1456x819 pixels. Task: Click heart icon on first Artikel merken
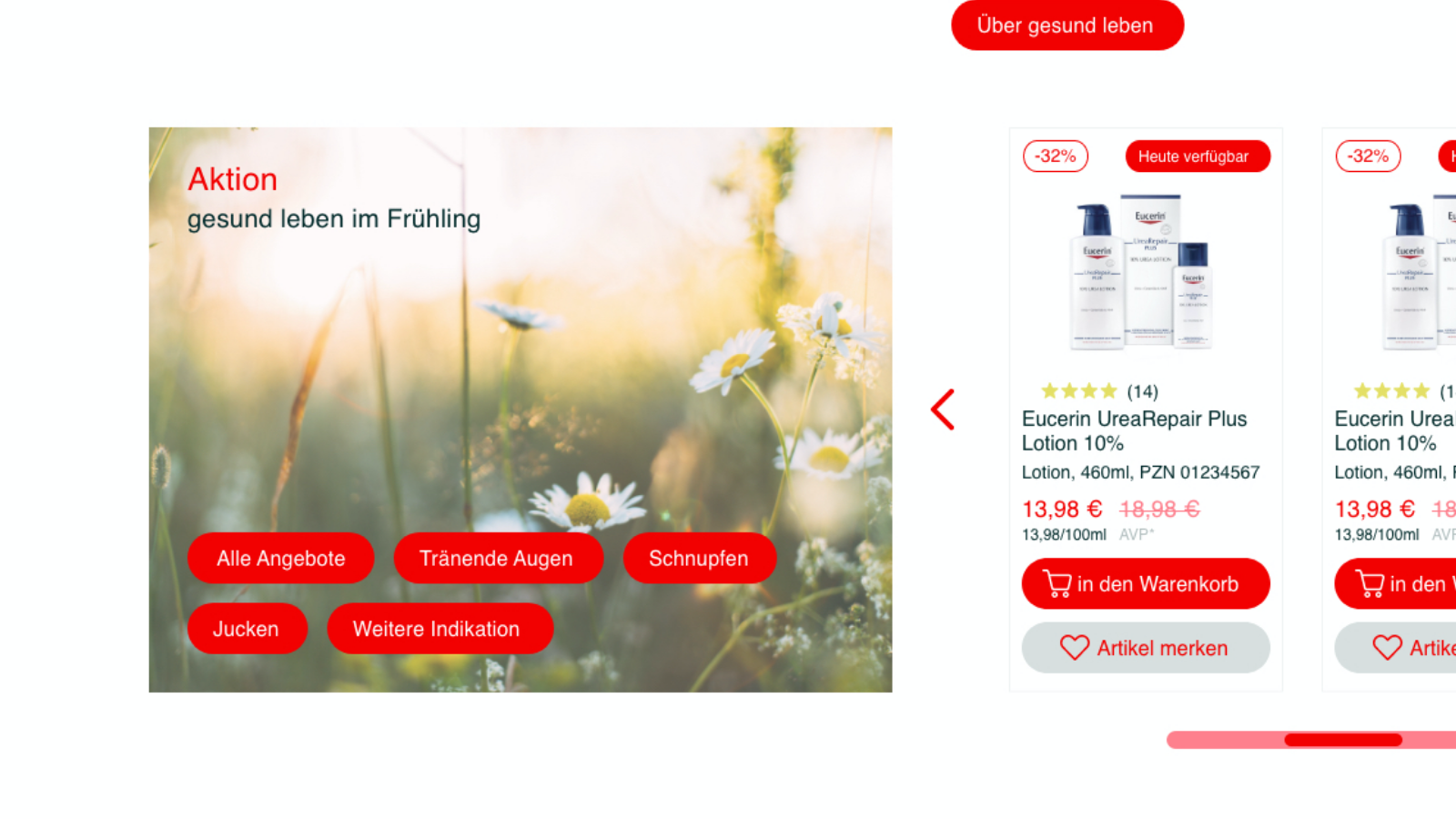pos(1074,647)
